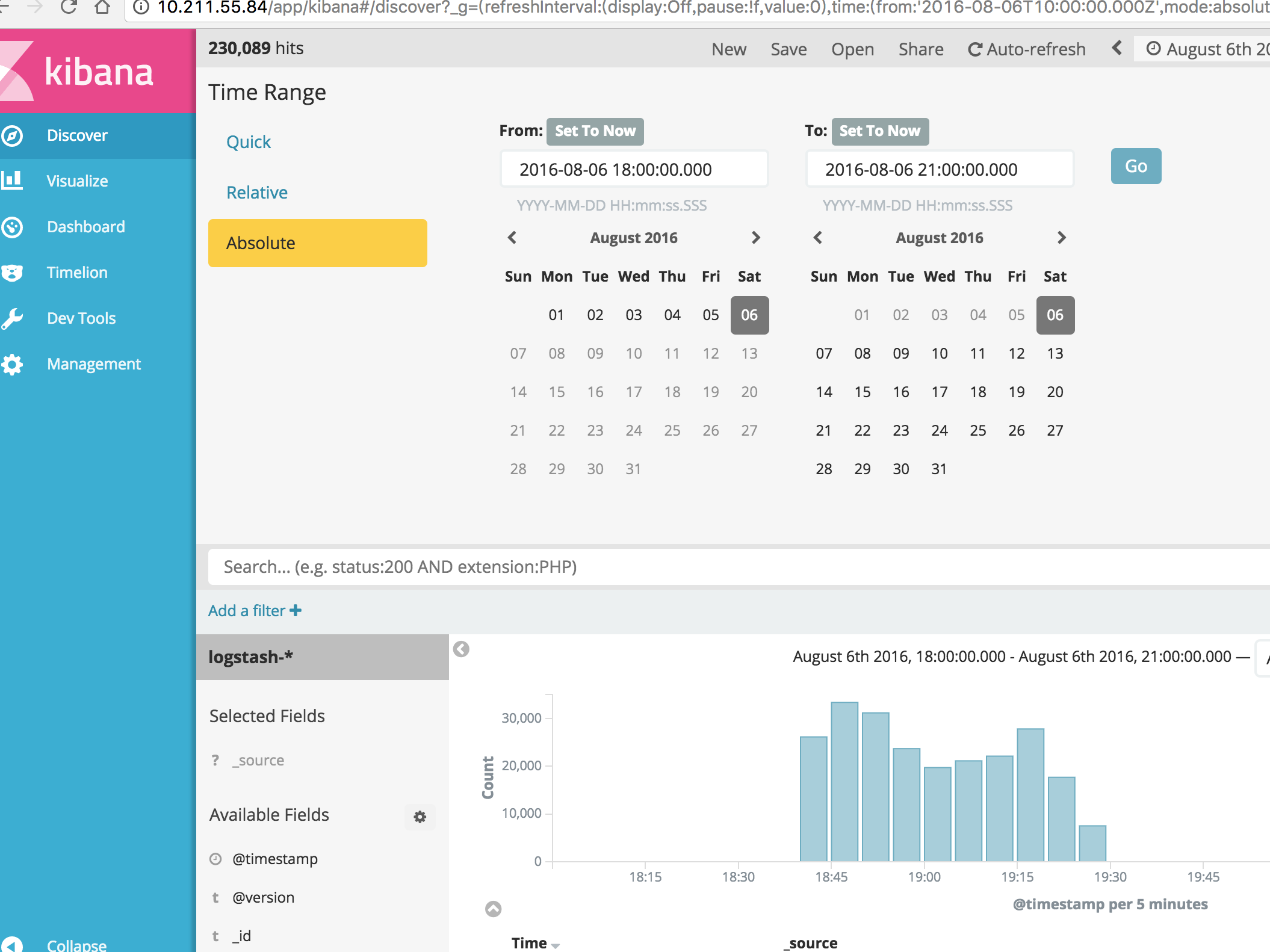Open Available Fields settings gear

click(420, 817)
